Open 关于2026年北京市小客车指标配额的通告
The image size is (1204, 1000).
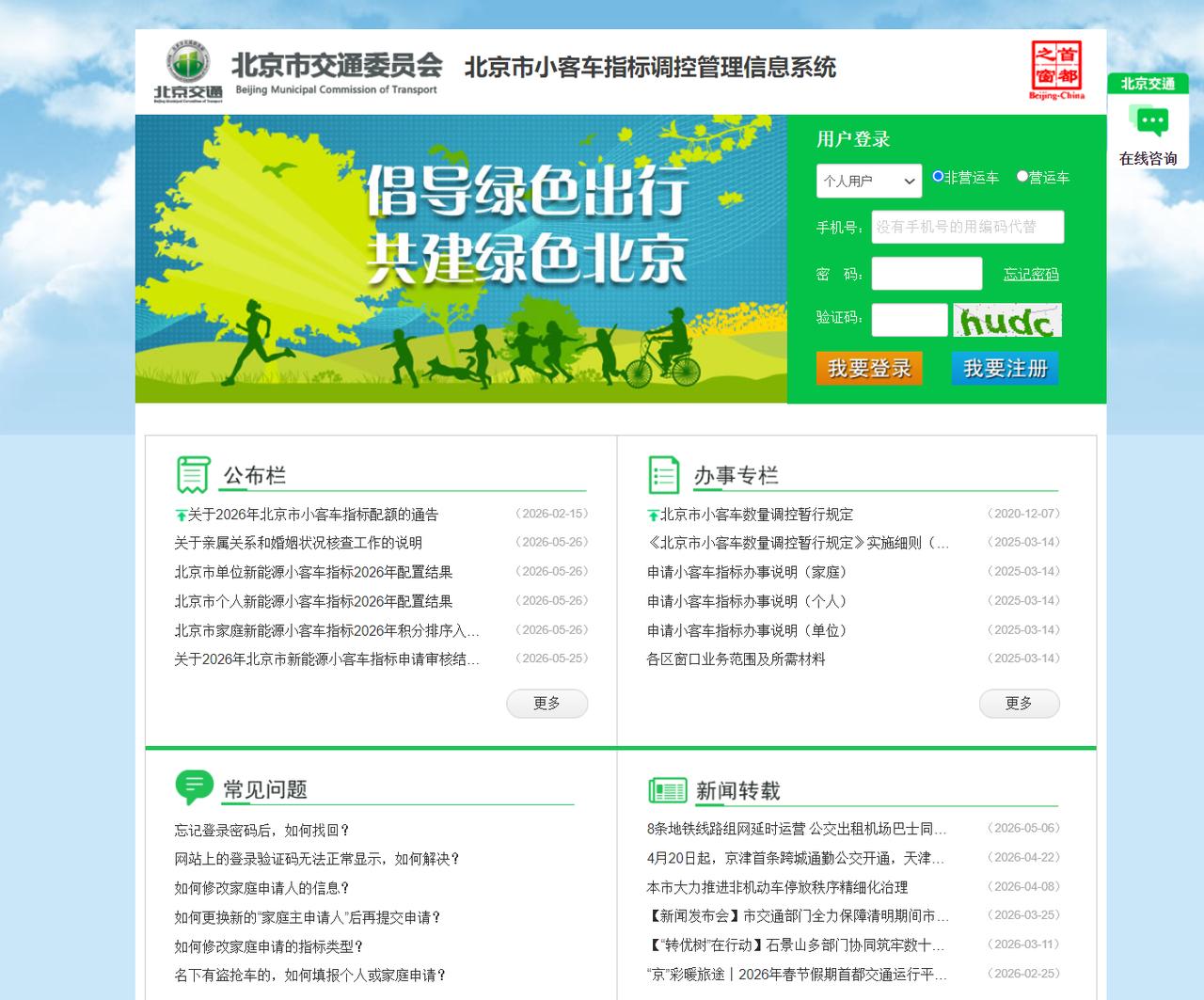[x=313, y=515]
